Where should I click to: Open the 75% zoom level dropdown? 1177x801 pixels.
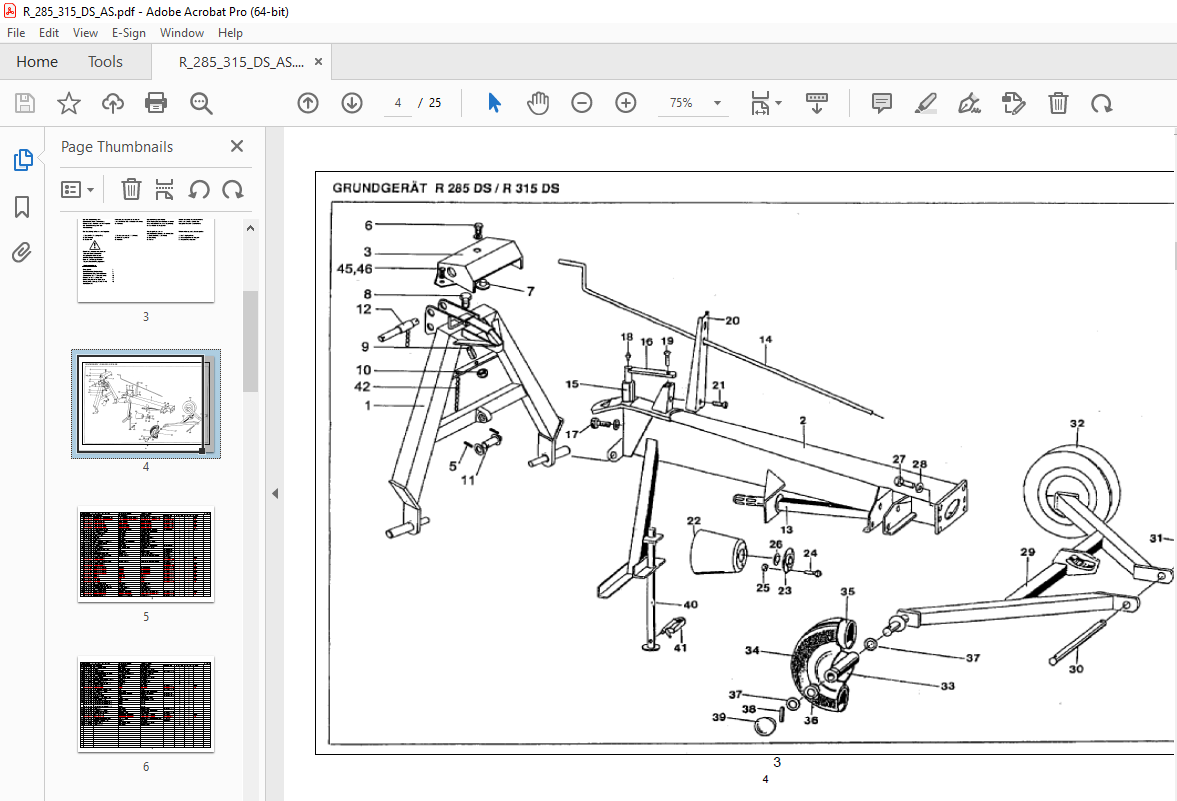click(x=717, y=103)
